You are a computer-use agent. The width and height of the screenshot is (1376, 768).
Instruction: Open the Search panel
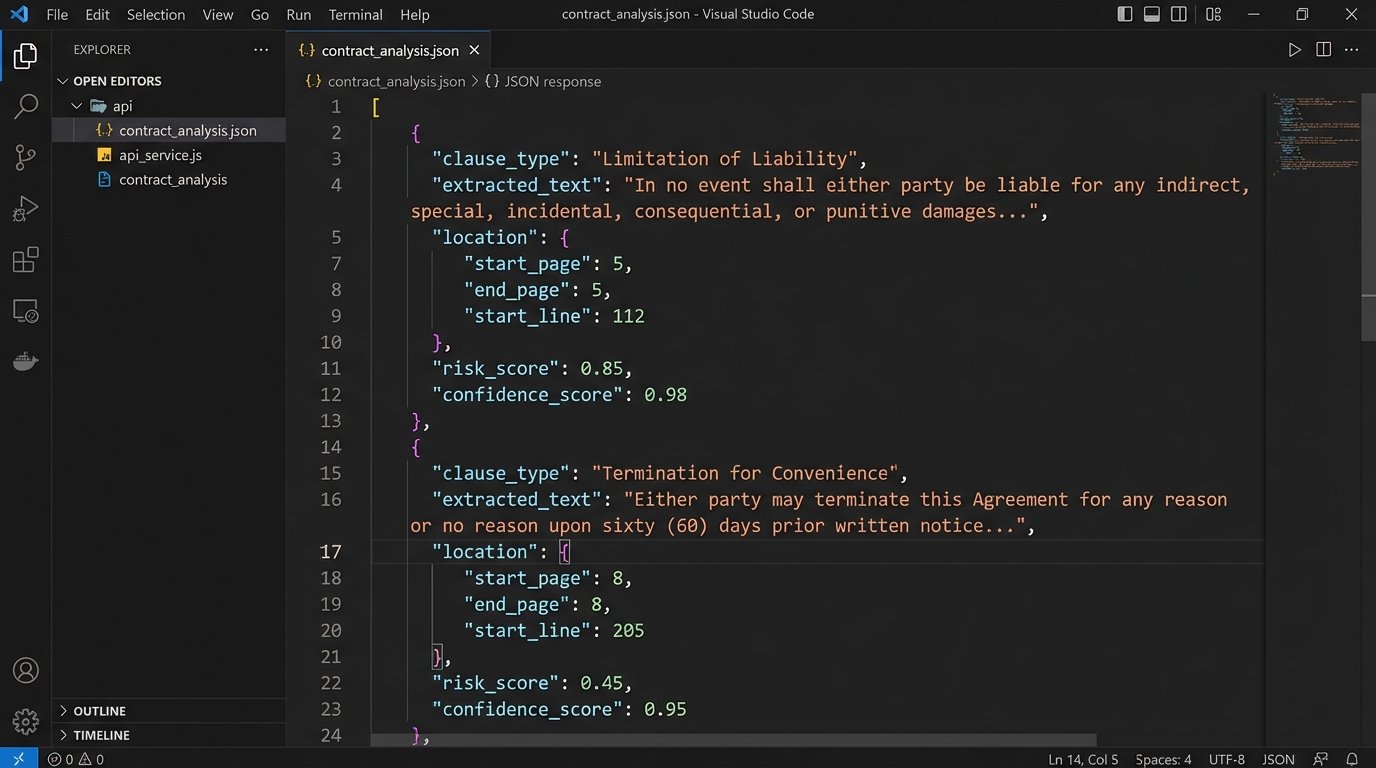pyautogui.click(x=25, y=105)
